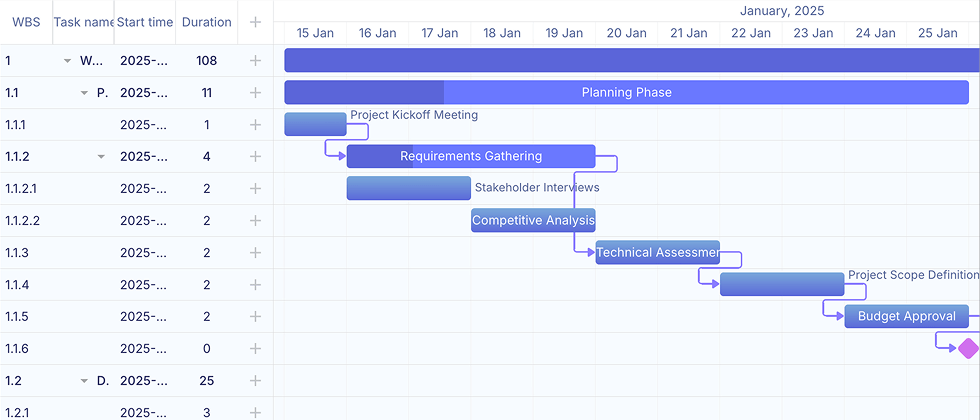Click the add column plus icon in header
The image size is (980, 420).
pos(255,22)
